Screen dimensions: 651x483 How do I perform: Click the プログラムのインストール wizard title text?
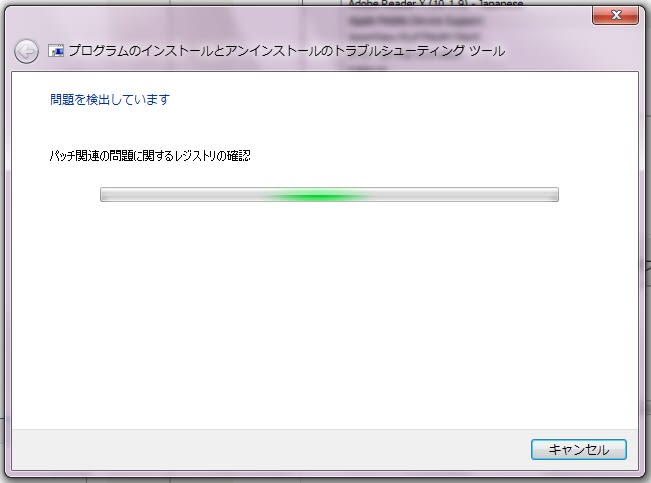pyautogui.click(x=286, y=51)
